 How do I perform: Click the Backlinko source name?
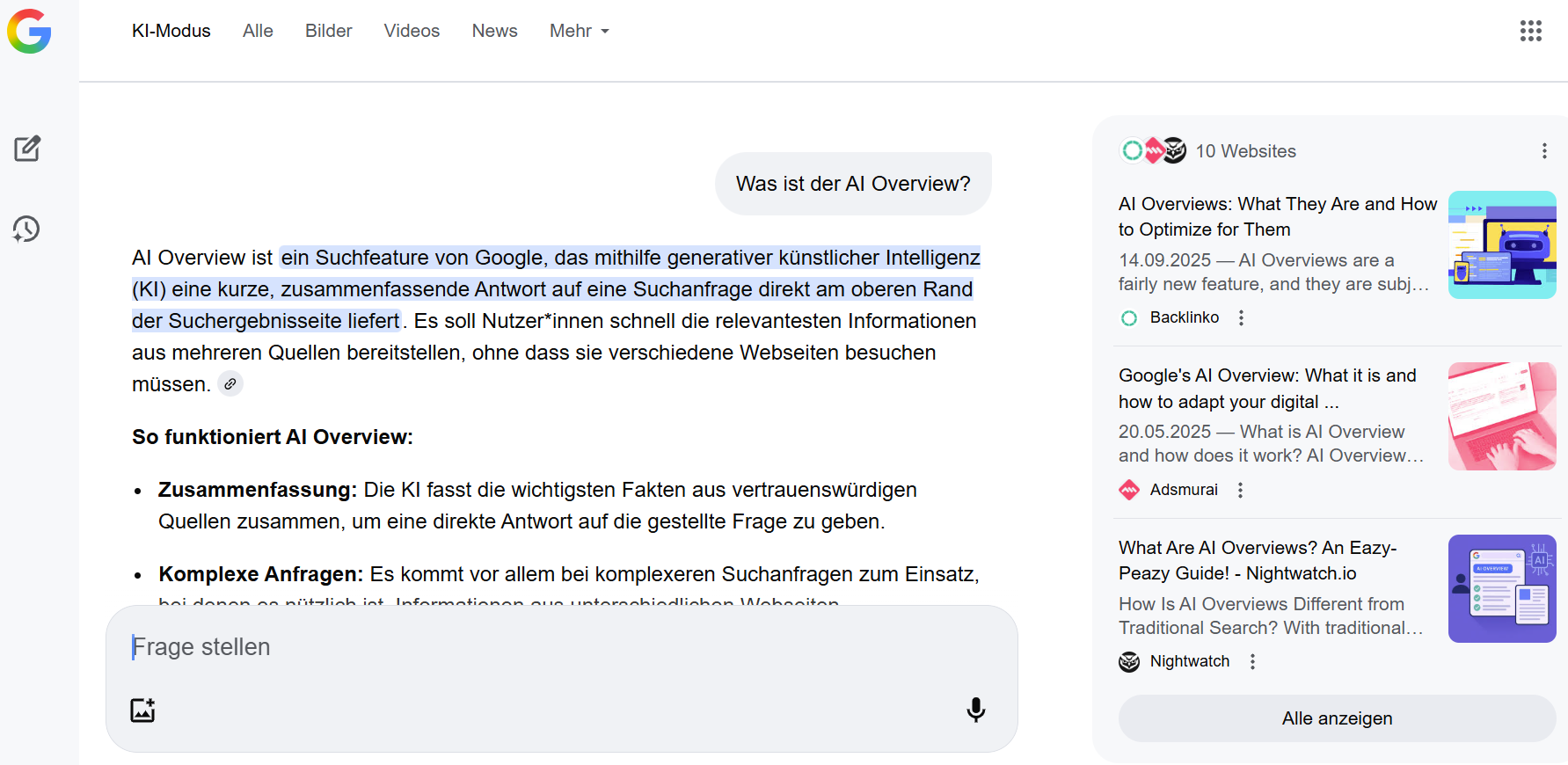(x=1185, y=317)
